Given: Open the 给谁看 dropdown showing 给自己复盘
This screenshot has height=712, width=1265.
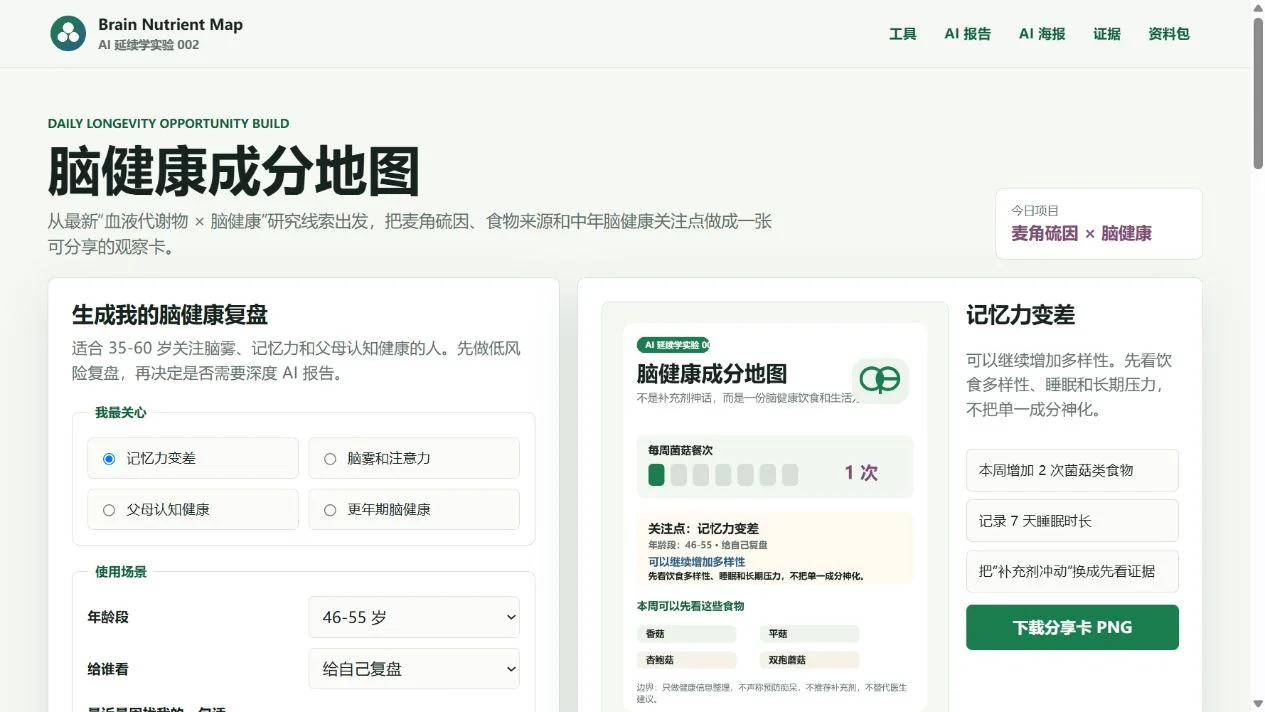Looking at the screenshot, I should [414, 669].
